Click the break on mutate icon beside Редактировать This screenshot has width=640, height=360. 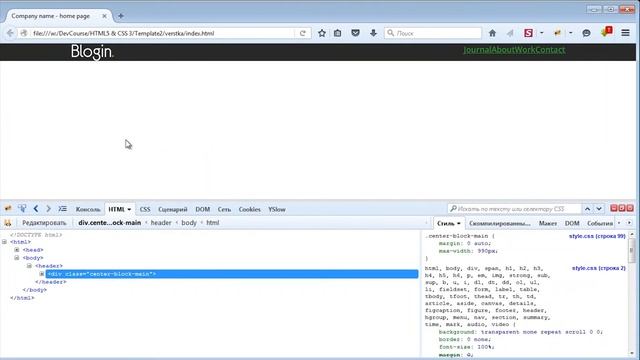tap(8, 223)
